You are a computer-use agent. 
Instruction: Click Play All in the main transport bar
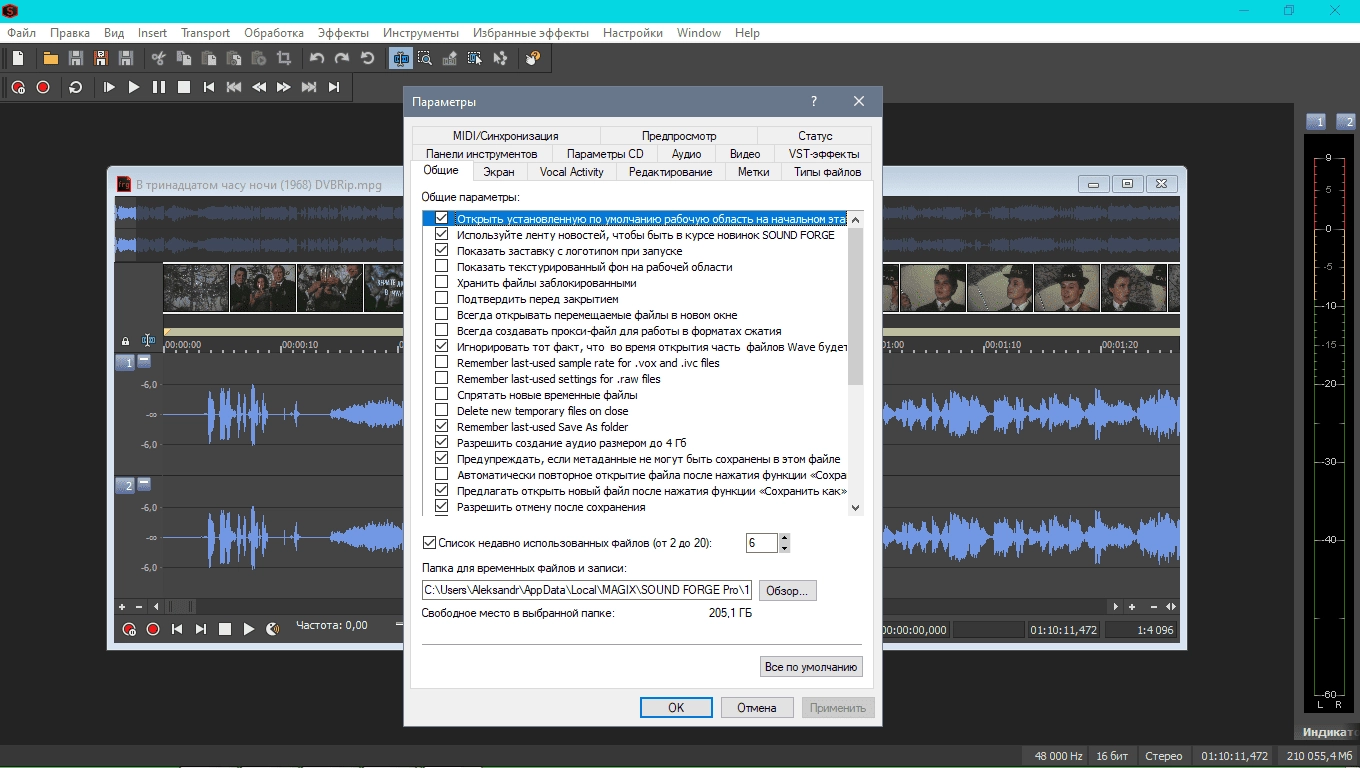coord(109,87)
